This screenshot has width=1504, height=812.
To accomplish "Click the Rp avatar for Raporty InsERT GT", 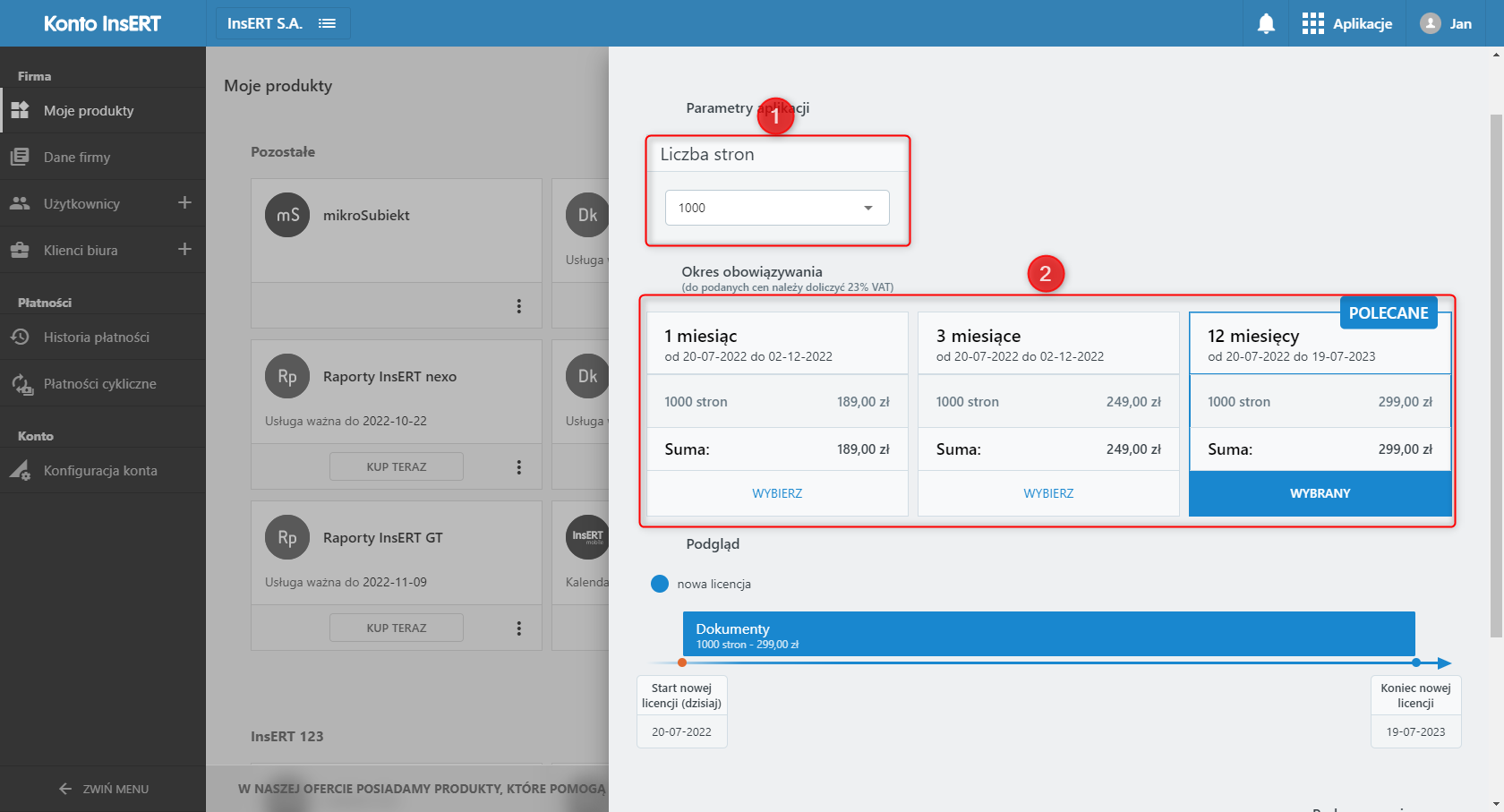I will (x=287, y=537).
